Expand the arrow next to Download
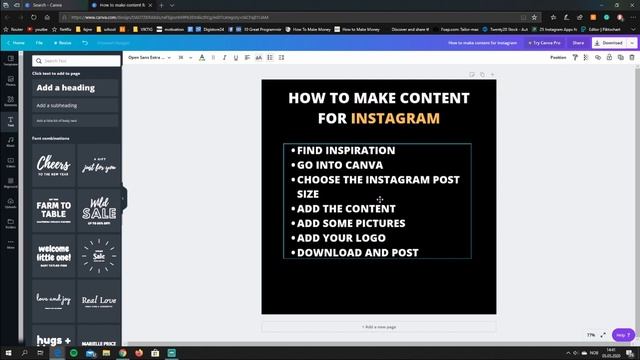640x360 pixels. point(632,43)
